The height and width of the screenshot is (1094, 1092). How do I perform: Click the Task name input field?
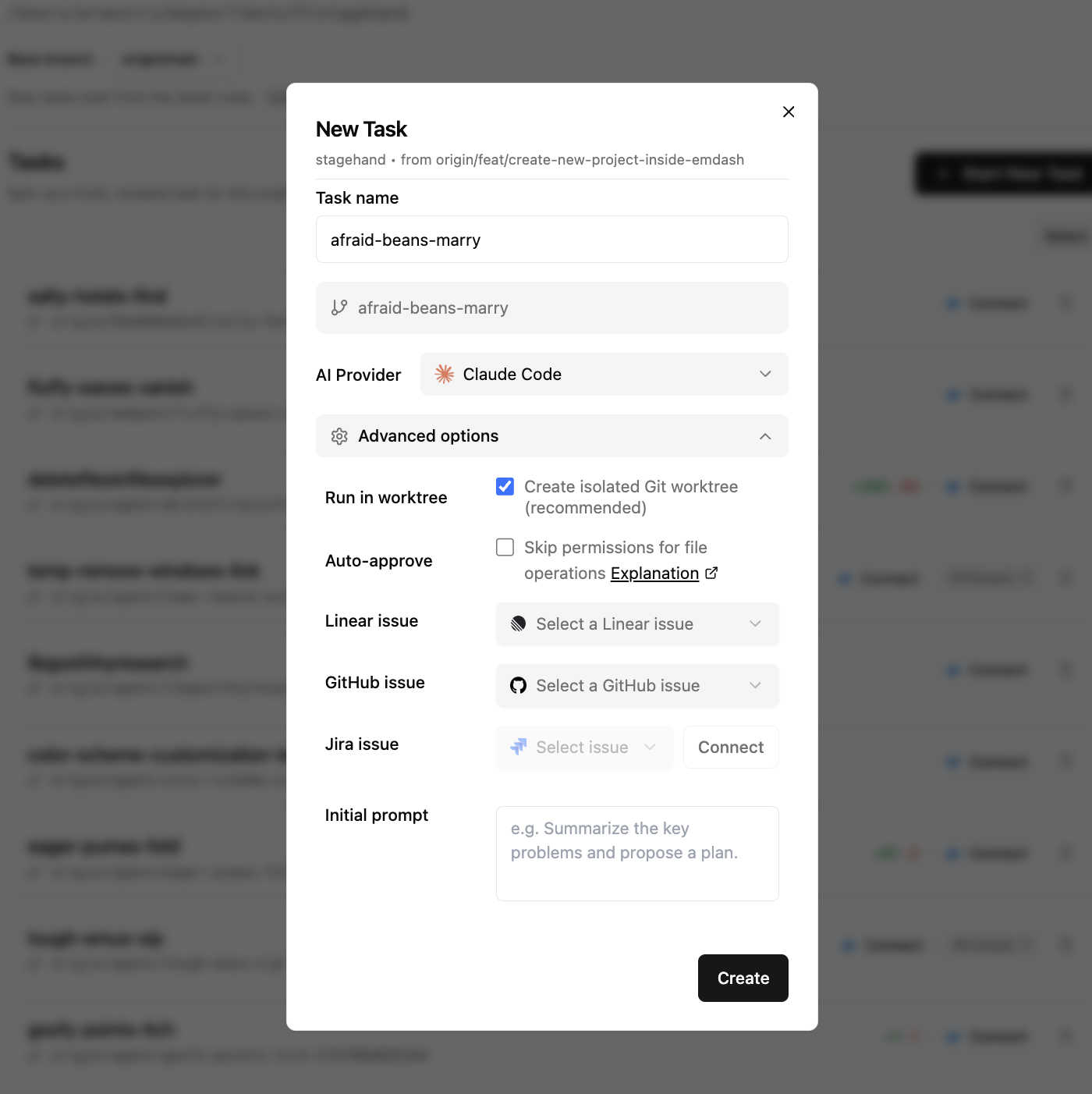pos(551,240)
